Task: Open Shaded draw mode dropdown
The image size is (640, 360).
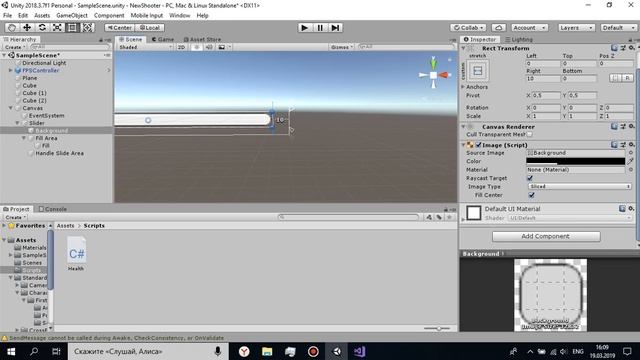Action: (145, 47)
